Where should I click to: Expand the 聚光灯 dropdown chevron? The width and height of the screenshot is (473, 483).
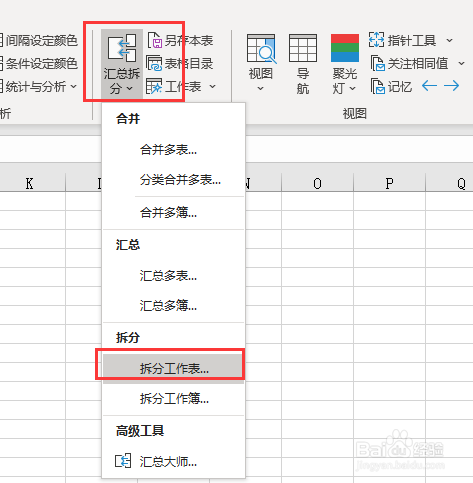coord(353,89)
